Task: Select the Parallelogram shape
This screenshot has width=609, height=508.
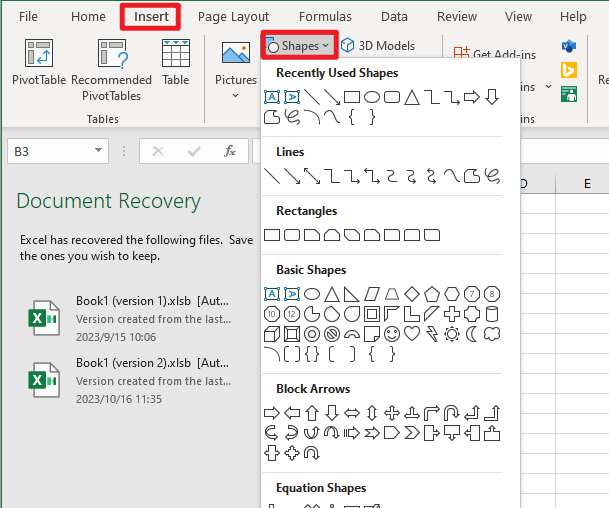Action: click(372, 294)
